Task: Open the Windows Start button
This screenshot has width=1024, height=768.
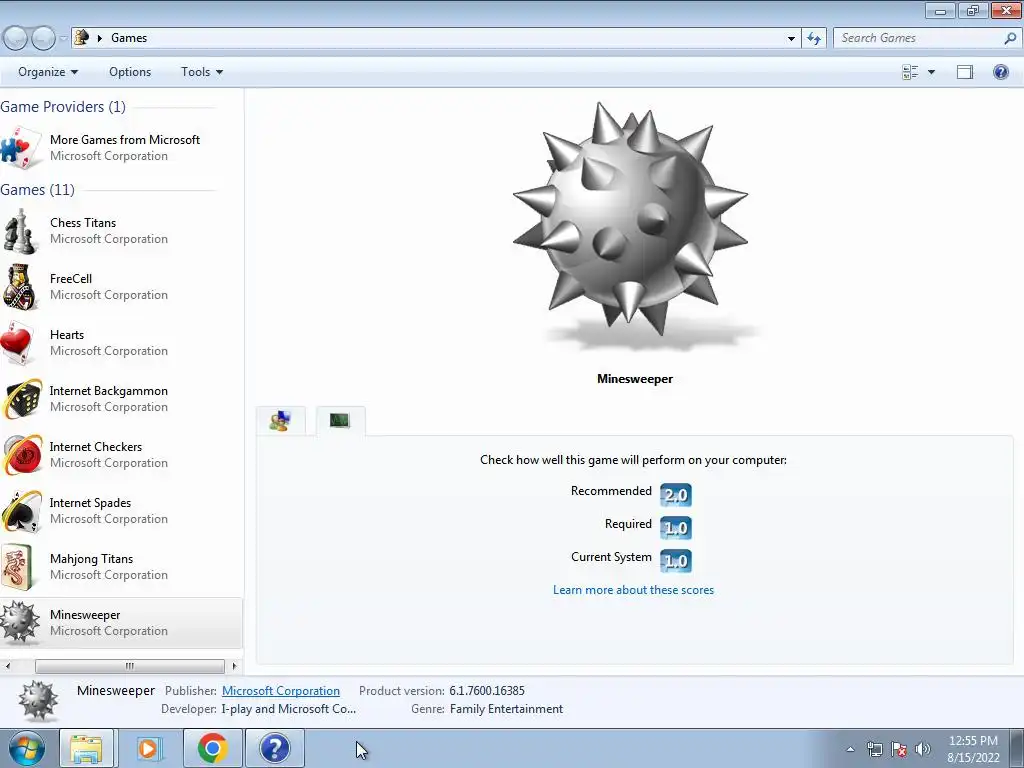Action: tap(26, 748)
